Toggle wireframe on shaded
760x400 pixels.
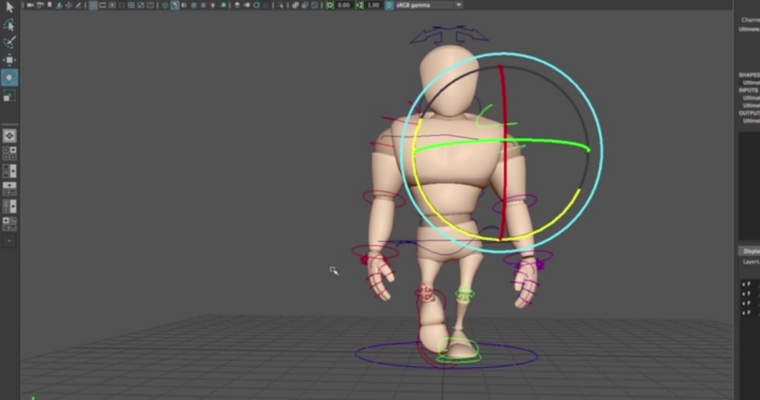click(x=193, y=5)
